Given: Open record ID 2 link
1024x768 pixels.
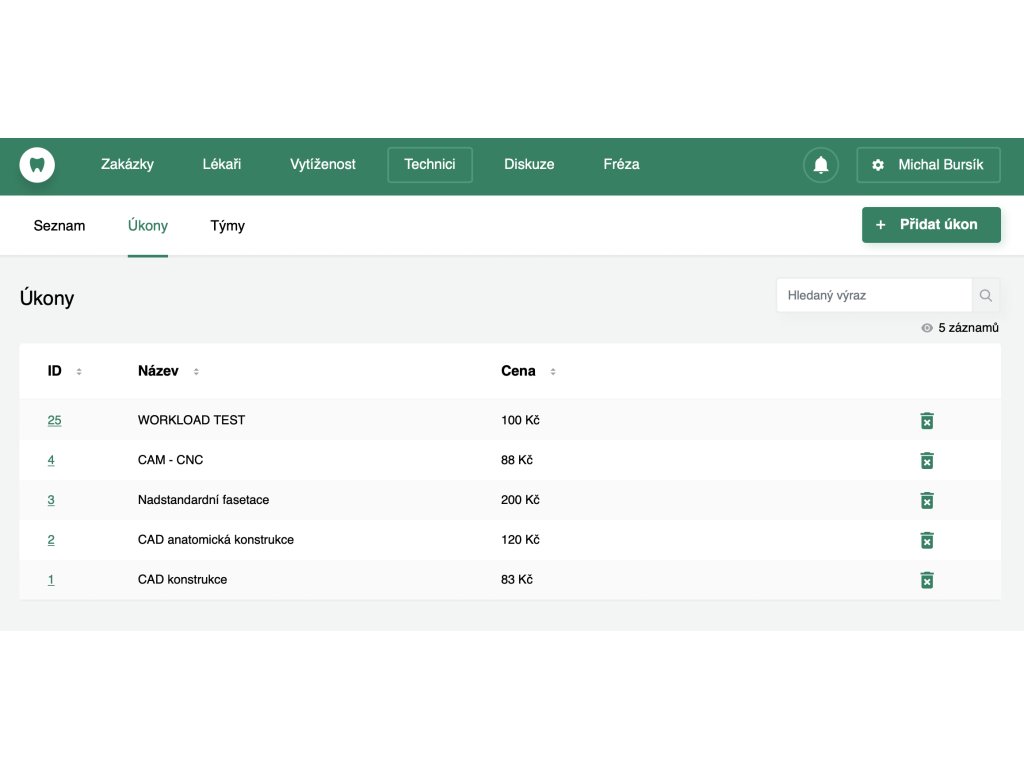Looking at the screenshot, I should click(51, 540).
